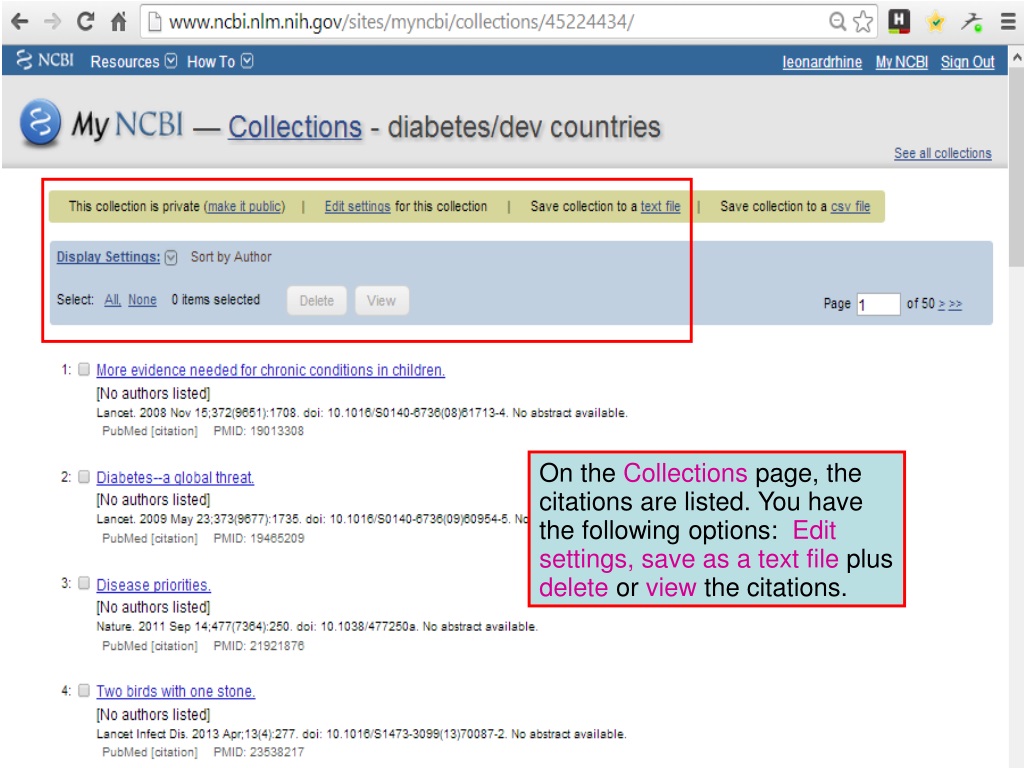Image resolution: width=1024 pixels, height=768 pixels.
Task: Click the Sort by Author text
Action: (231, 257)
